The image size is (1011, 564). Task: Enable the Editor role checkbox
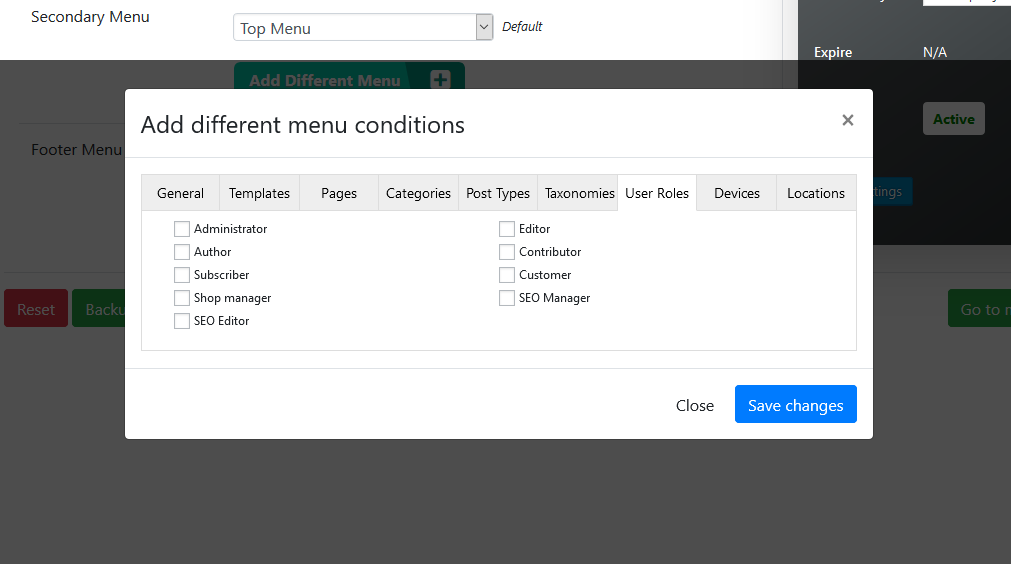(507, 229)
